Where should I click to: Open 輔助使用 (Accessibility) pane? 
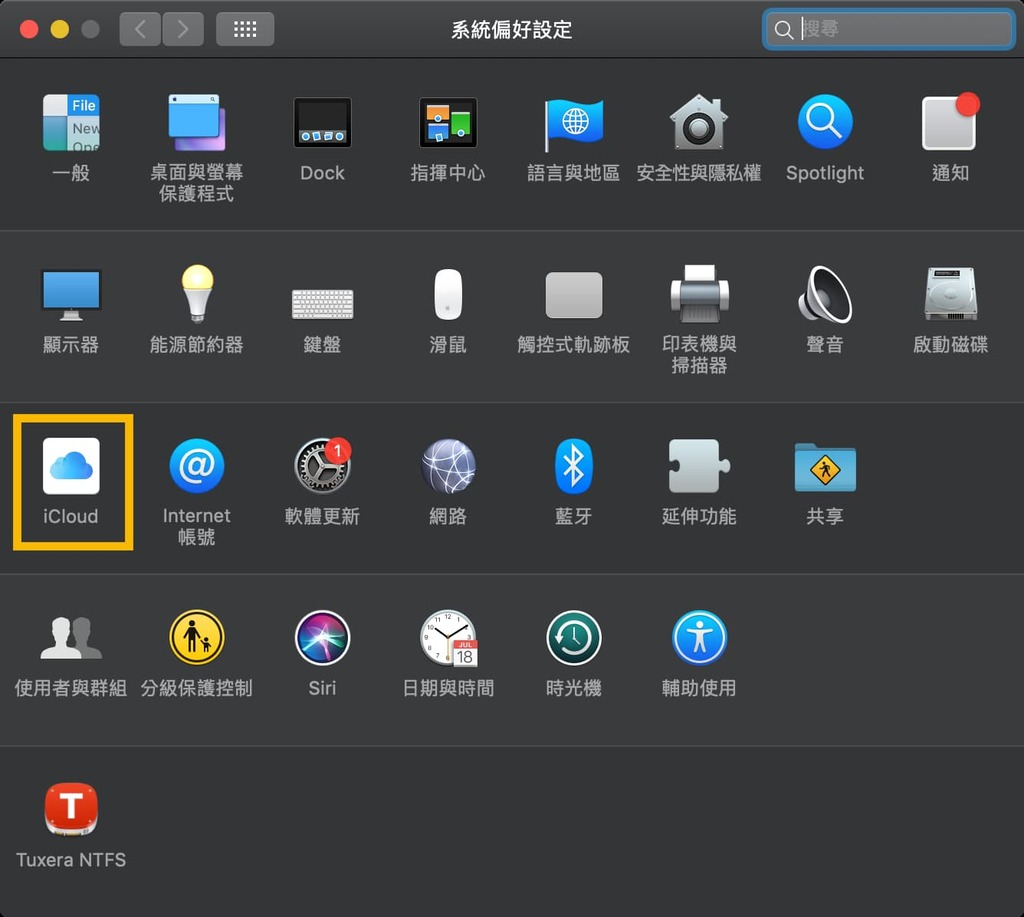pos(699,638)
